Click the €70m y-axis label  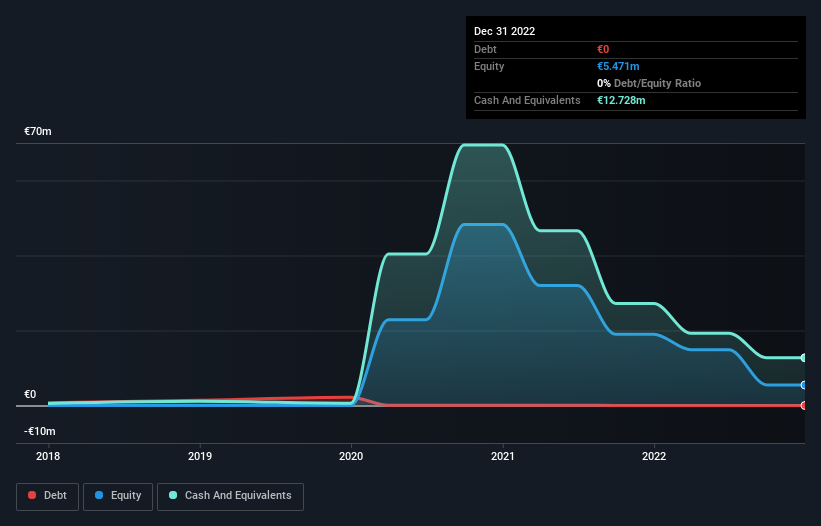[38, 131]
